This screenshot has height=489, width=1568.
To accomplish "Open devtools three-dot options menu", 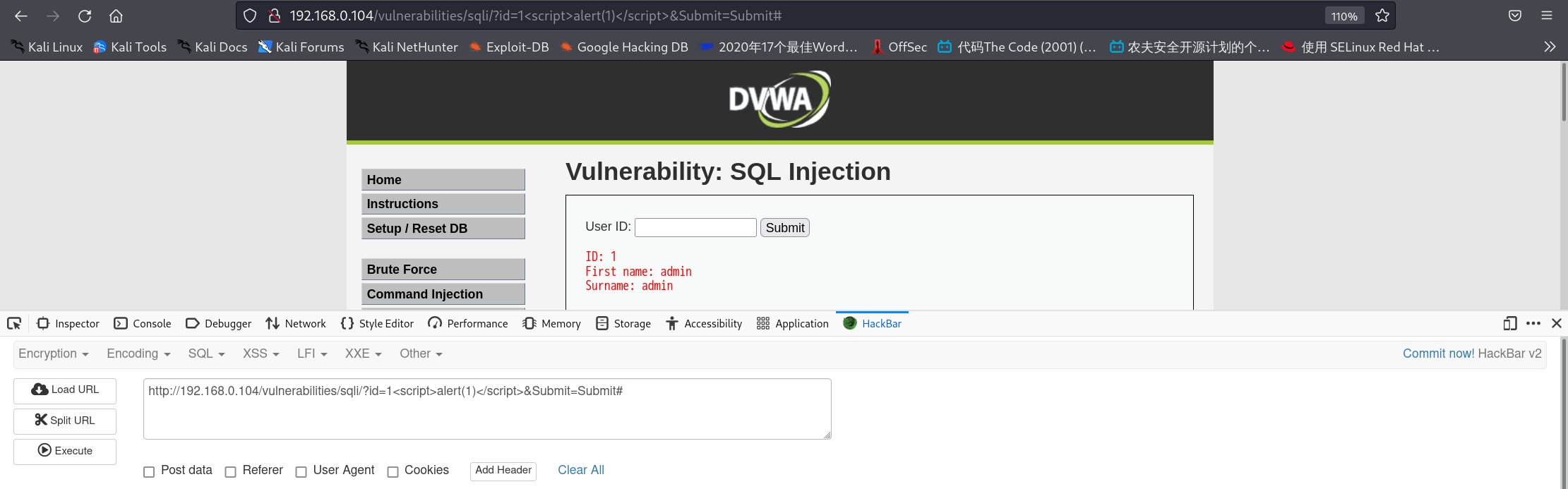I will click(1533, 323).
